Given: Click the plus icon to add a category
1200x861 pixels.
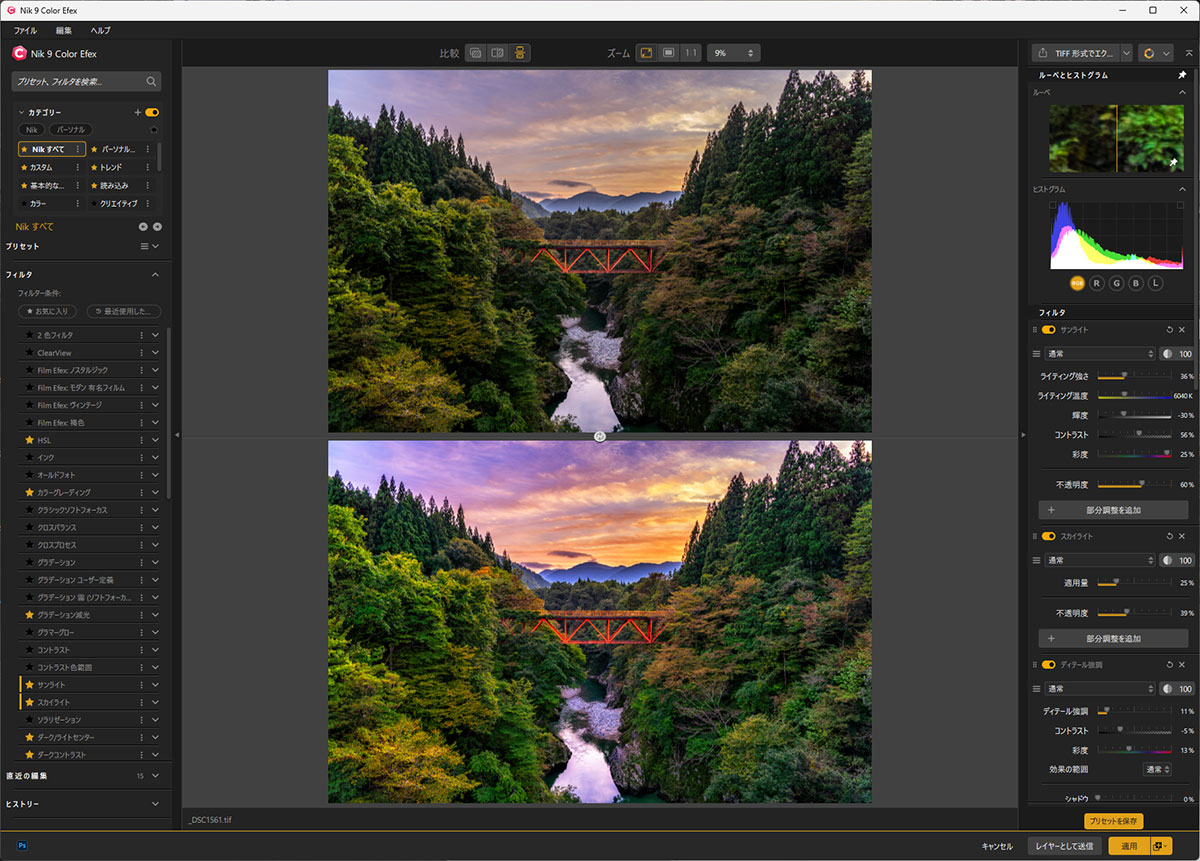Looking at the screenshot, I should 138,112.
